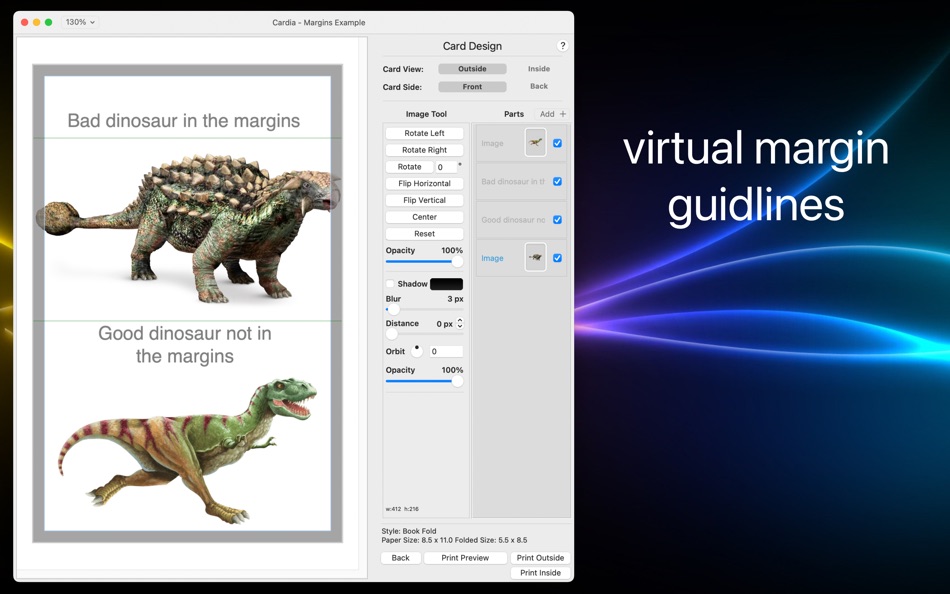
Task: Click the shadow Blur slider handle
Action: coord(393,310)
